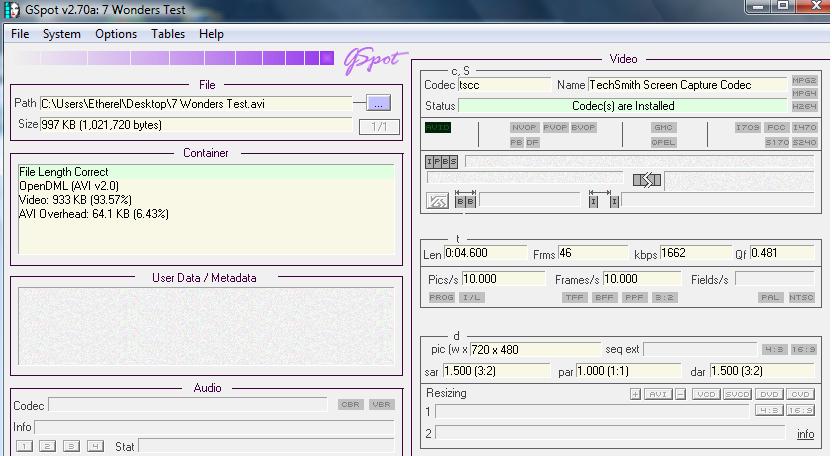832x456 pixels.
Task: Click the IPBS frame types icon
Action: (441, 161)
